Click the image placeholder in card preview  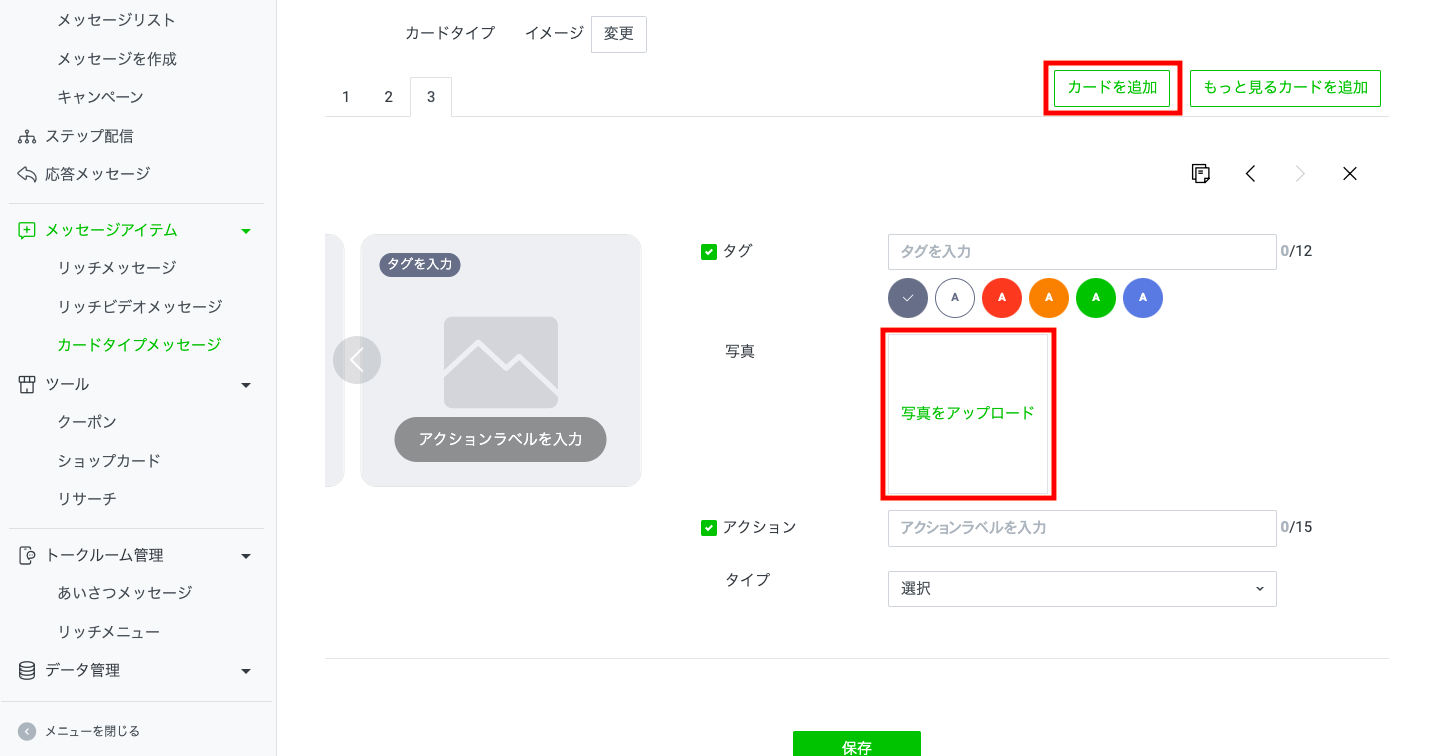pos(501,362)
